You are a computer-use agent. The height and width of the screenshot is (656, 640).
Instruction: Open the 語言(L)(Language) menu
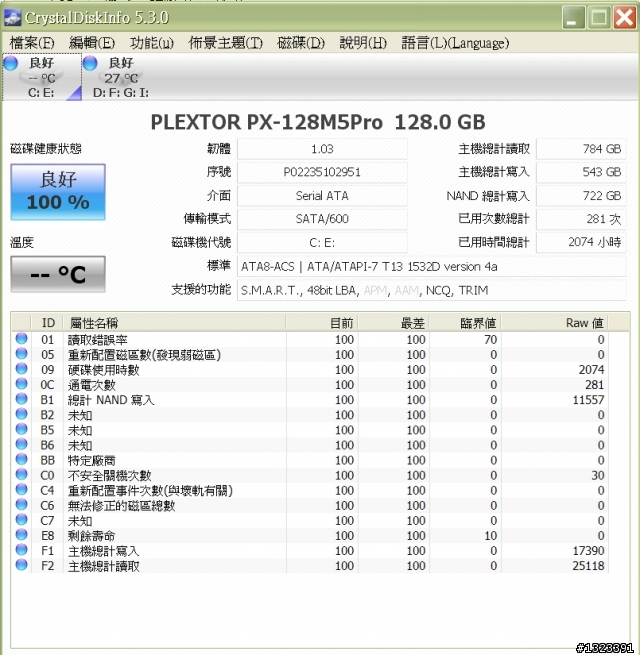click(455, 43)
